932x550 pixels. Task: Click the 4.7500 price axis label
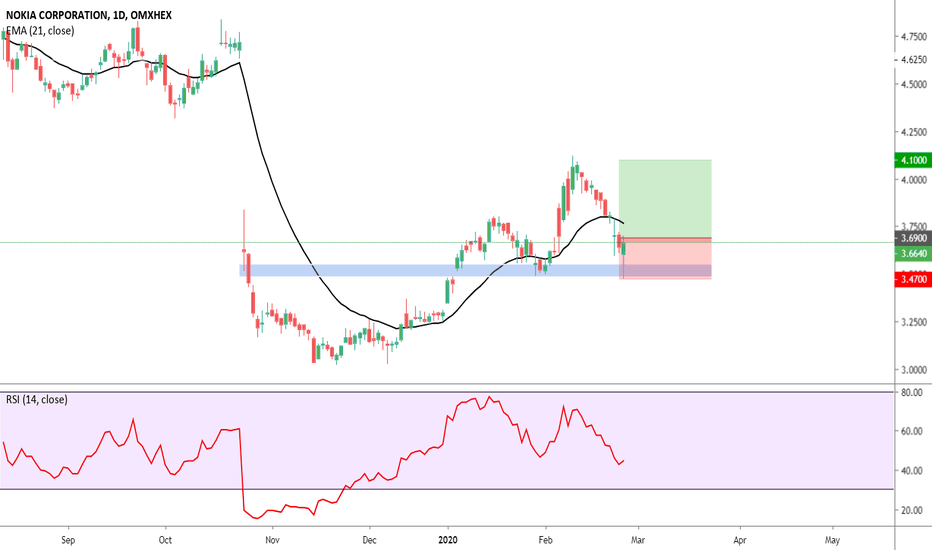tap(914, 37)
